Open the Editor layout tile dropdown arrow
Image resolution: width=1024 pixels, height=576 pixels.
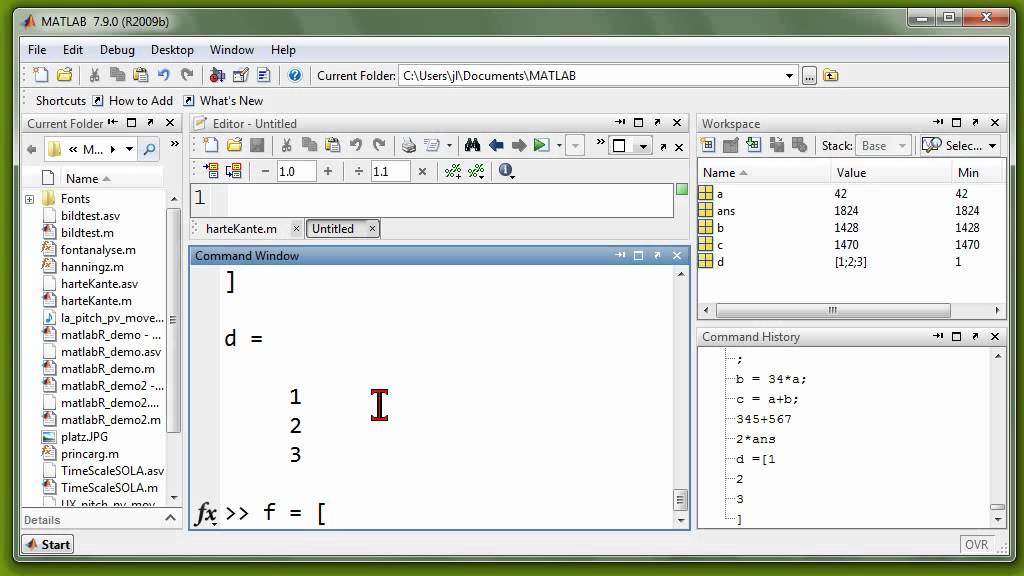(x=643, y=146)
